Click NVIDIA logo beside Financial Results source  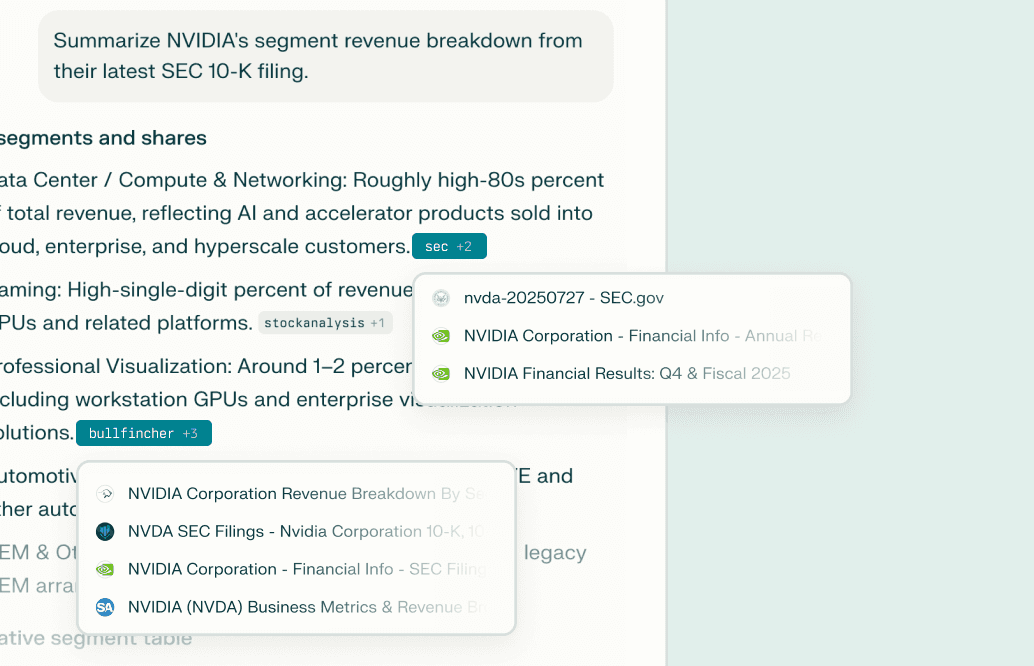(441, 374)
